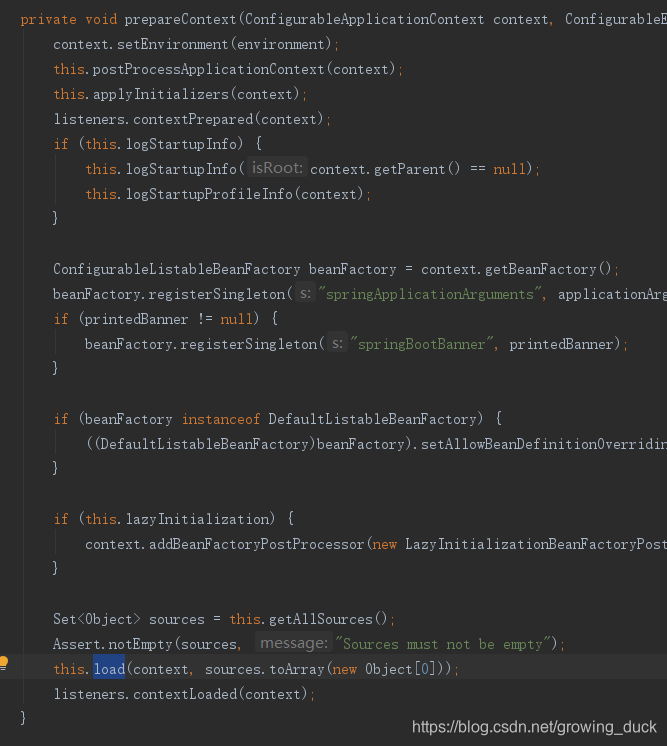Click toArray method call
The image size is (667, 746).
(x=297, y=669)
